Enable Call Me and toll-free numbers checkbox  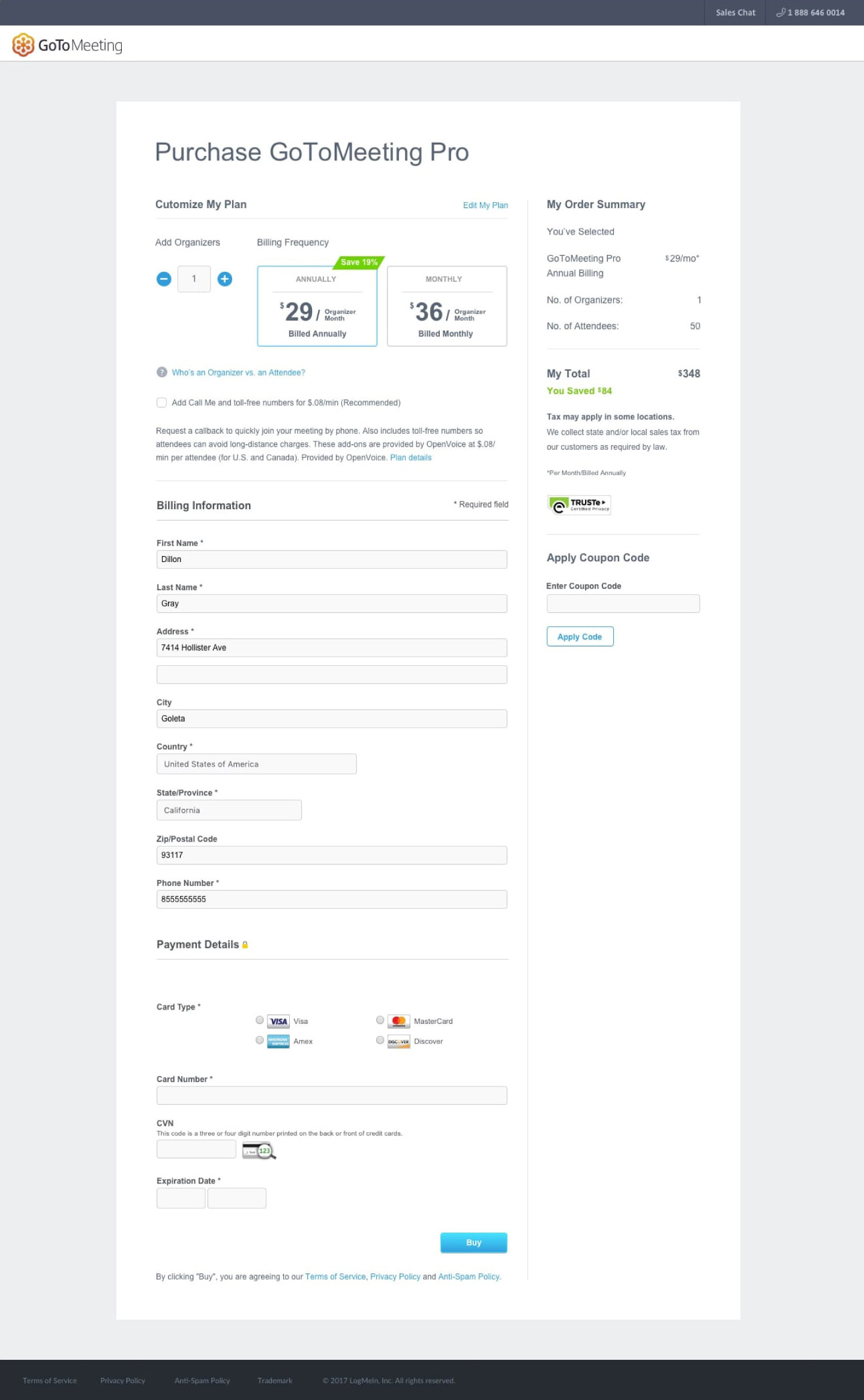[x=161, y=402]
